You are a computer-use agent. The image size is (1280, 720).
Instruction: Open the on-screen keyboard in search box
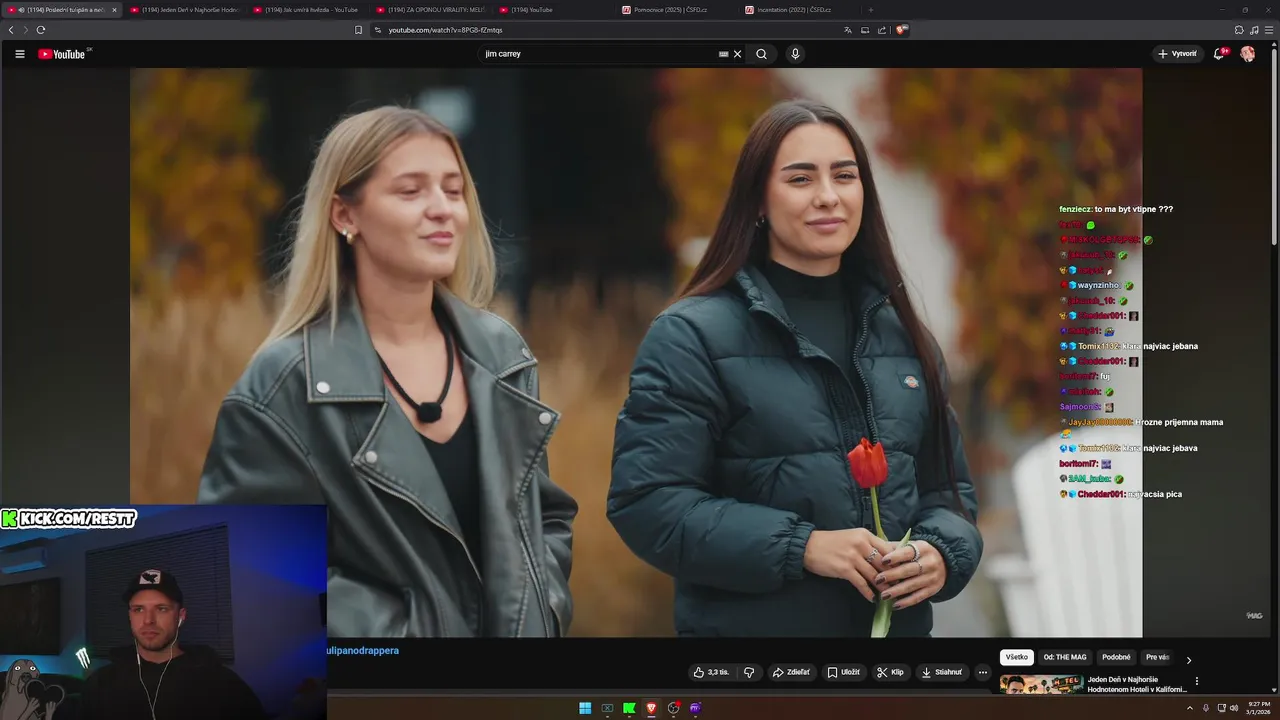[723, 54]
